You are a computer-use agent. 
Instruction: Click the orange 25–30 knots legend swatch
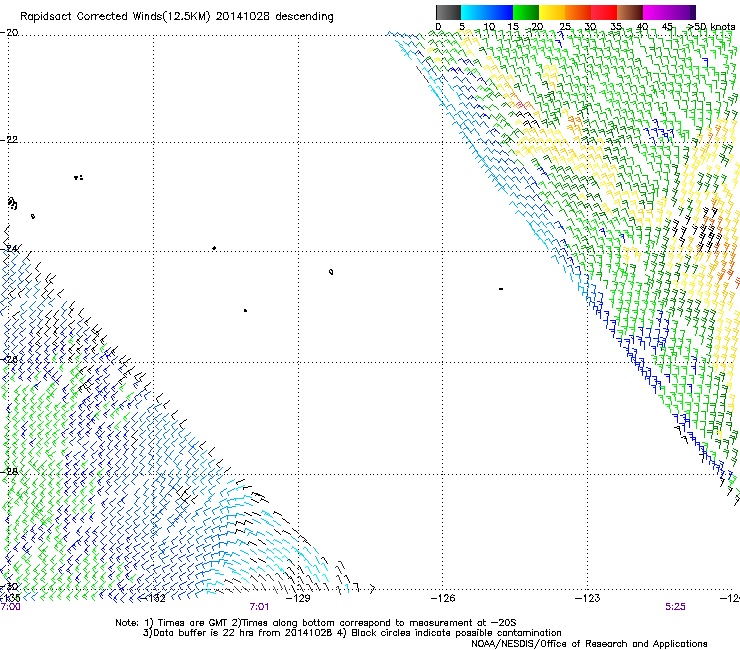point(578,12)
